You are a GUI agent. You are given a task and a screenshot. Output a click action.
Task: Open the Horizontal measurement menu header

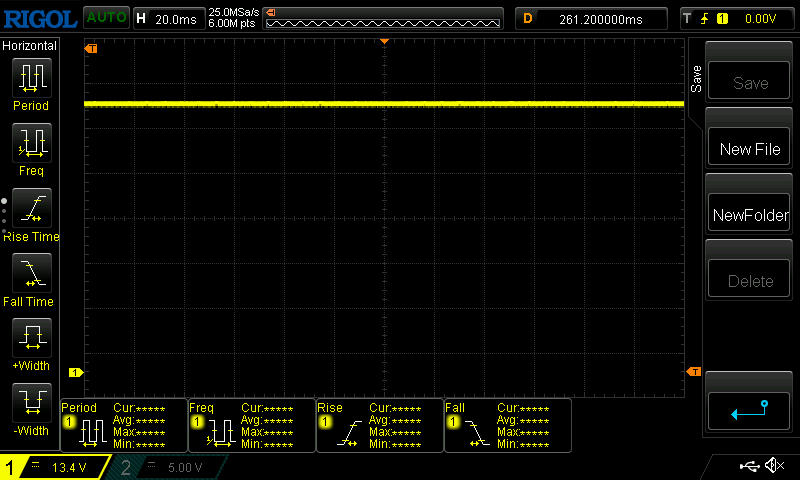pos(30,46)
